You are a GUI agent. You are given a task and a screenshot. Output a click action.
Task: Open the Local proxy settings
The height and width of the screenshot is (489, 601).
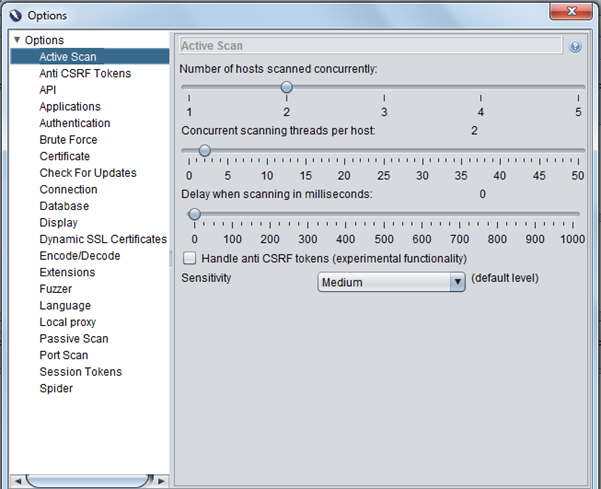[67, 322]
